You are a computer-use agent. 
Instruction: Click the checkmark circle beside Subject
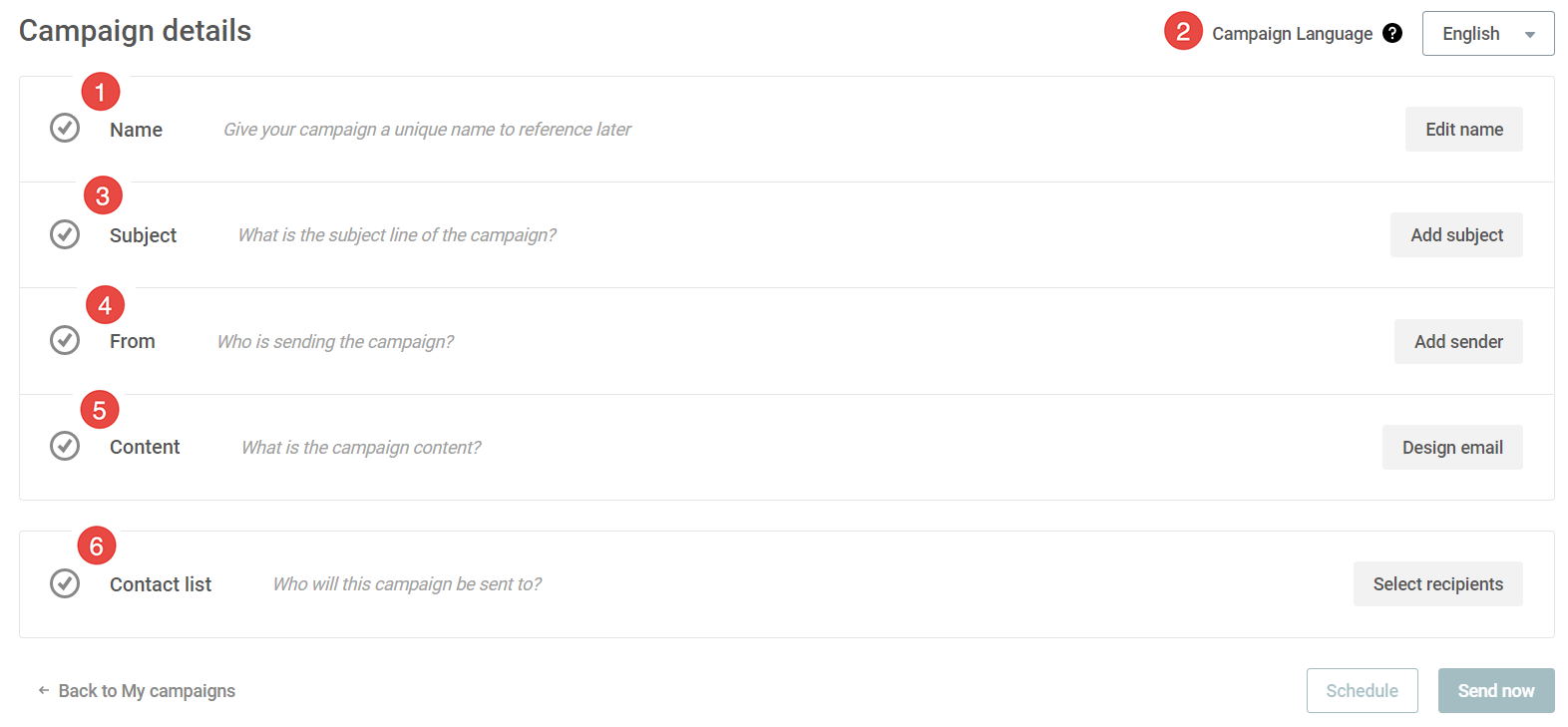pyautogui.click(x=65, y=234)
